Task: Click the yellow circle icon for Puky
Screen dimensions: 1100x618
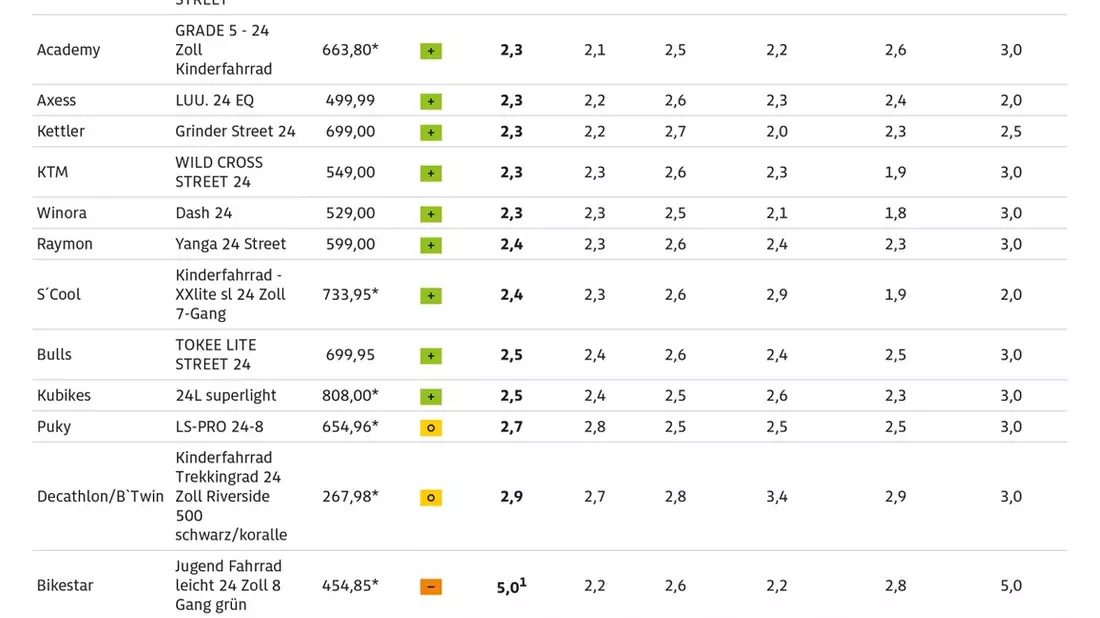Action: tap(431, 427)
